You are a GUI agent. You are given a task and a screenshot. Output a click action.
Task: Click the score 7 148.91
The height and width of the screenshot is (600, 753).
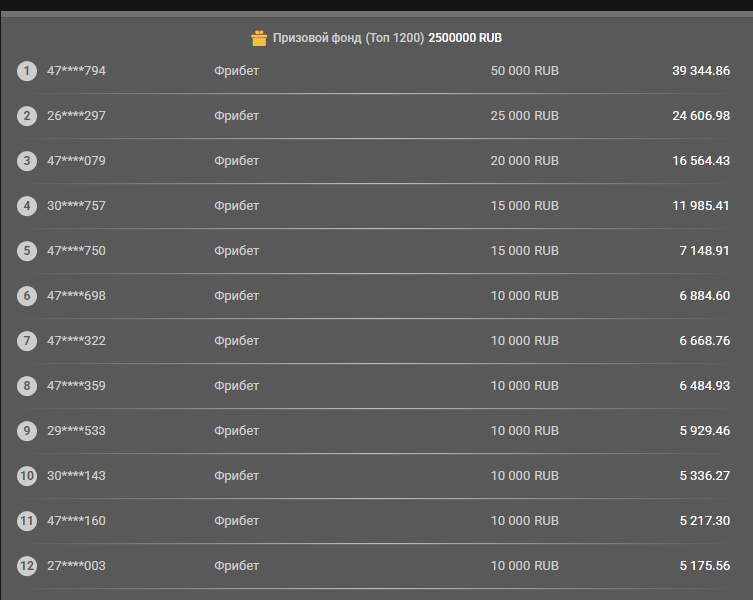click(704, 251)
